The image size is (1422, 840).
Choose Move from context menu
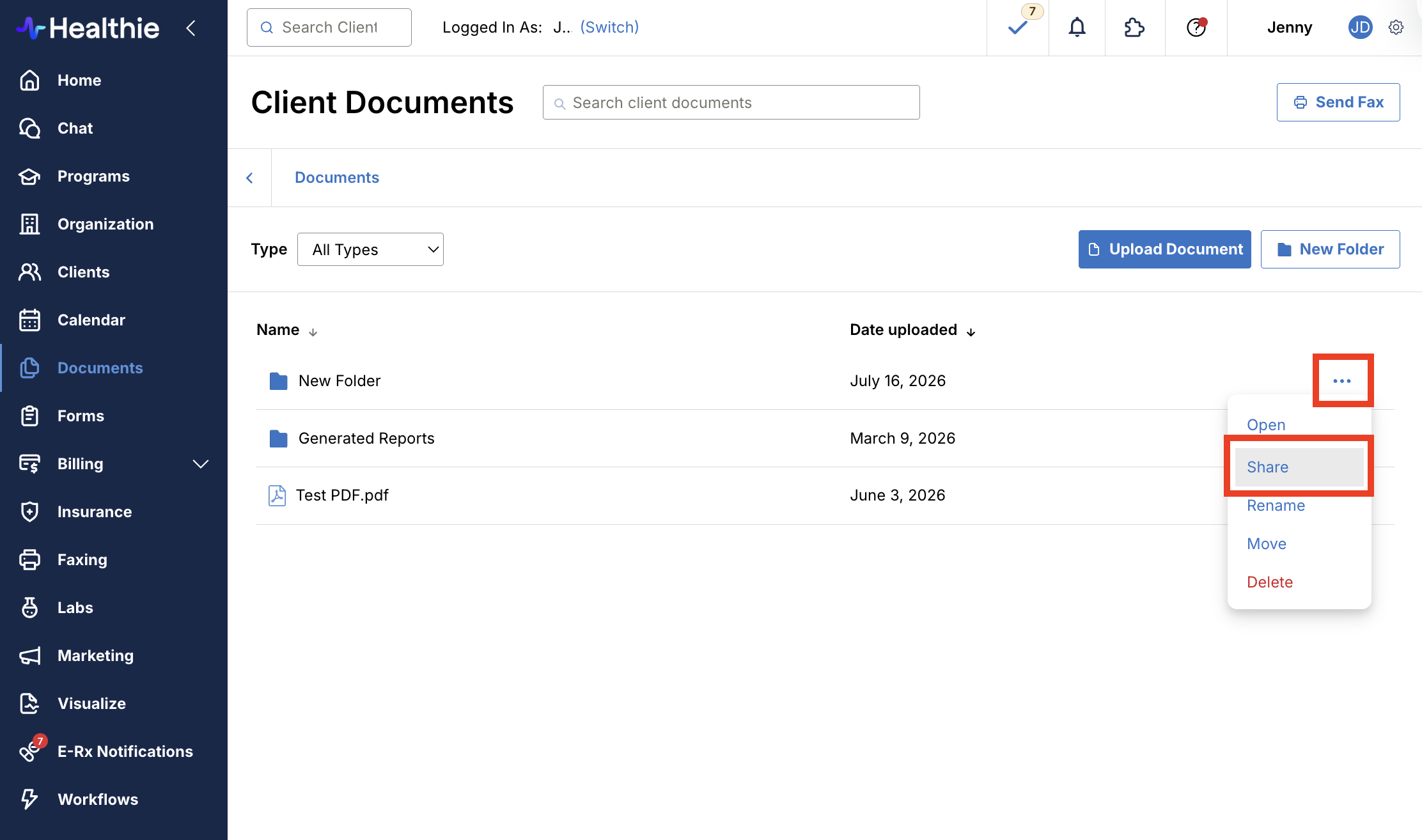click(1267, 544)
